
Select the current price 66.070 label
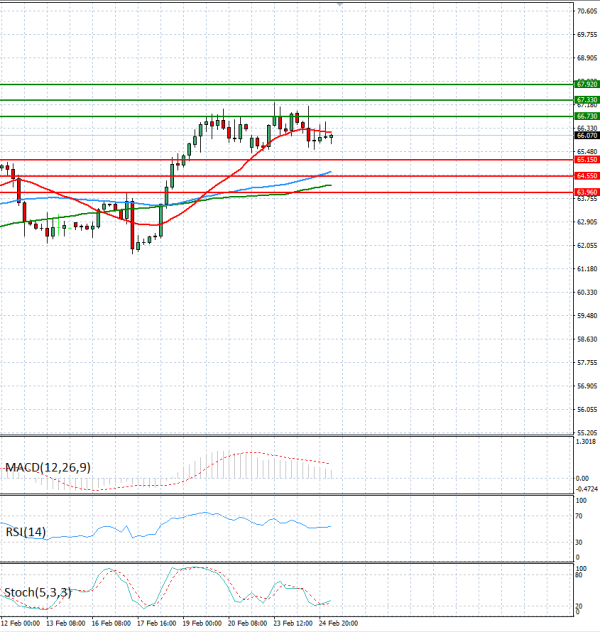point(587,135)
